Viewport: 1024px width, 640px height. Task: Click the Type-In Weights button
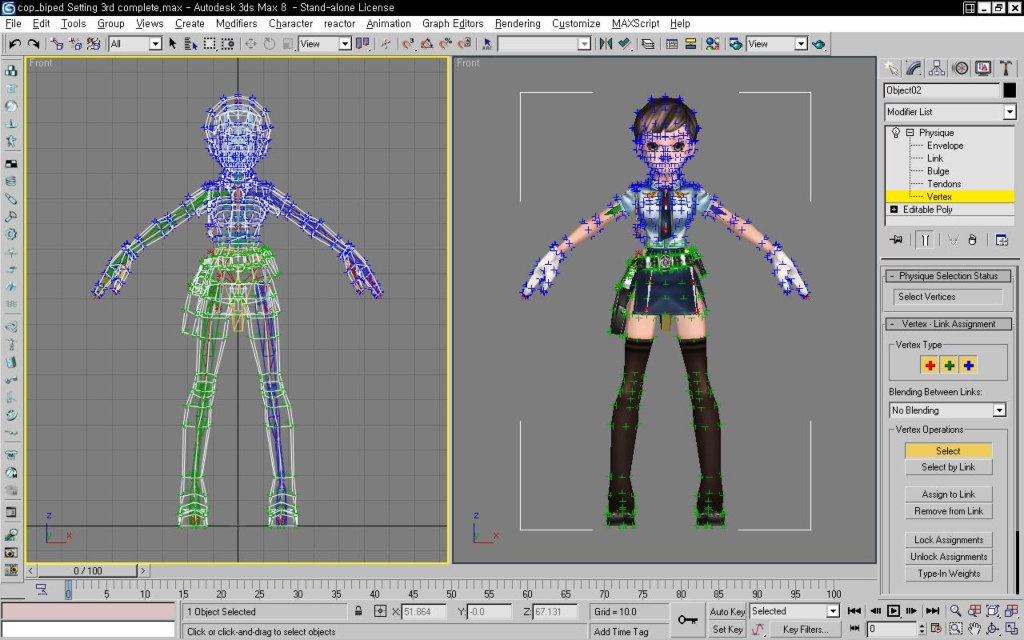tap(948, 574)
